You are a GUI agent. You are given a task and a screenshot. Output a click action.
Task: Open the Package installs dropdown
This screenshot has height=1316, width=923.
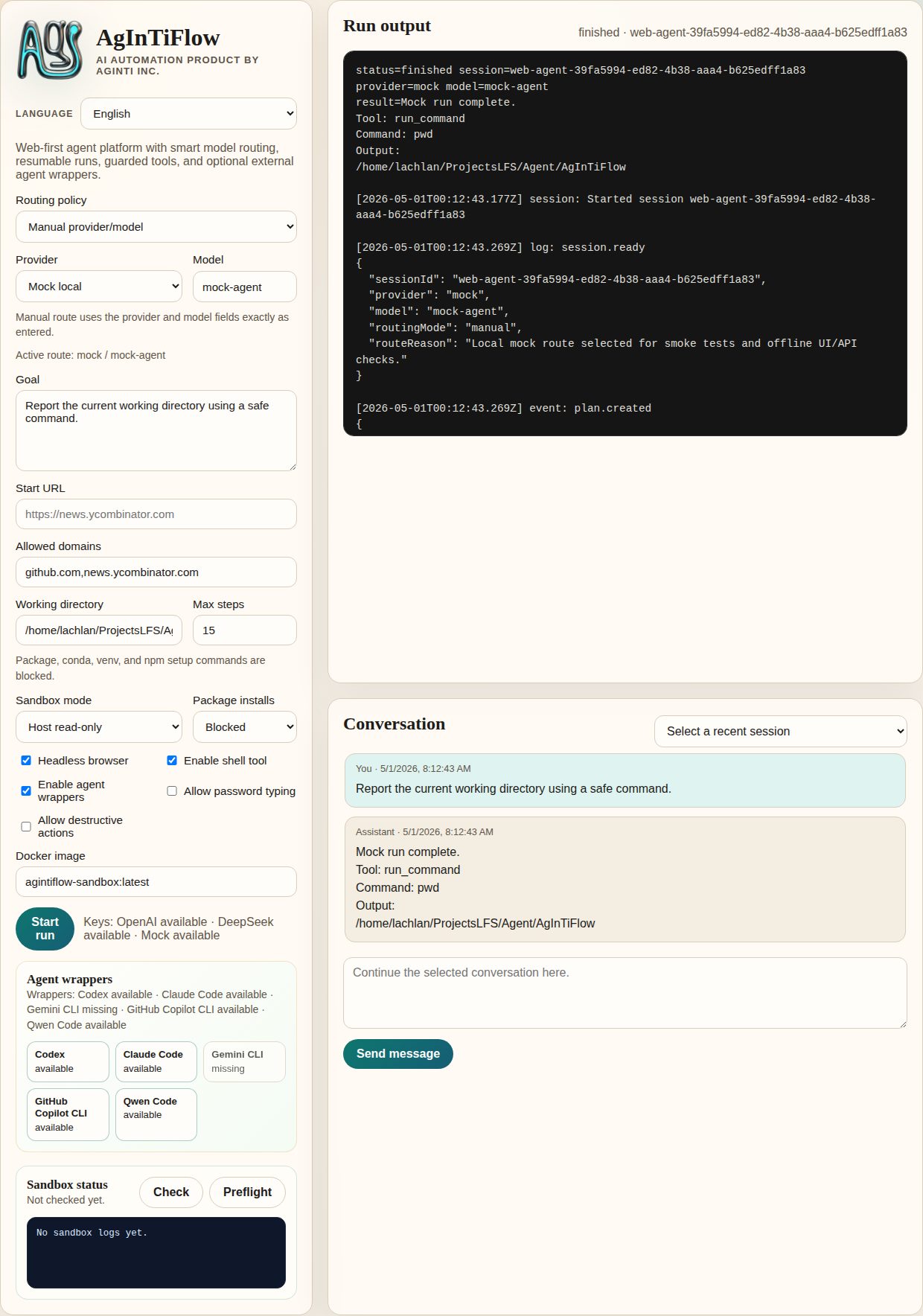pyautogui.click(x=245, y=727)
